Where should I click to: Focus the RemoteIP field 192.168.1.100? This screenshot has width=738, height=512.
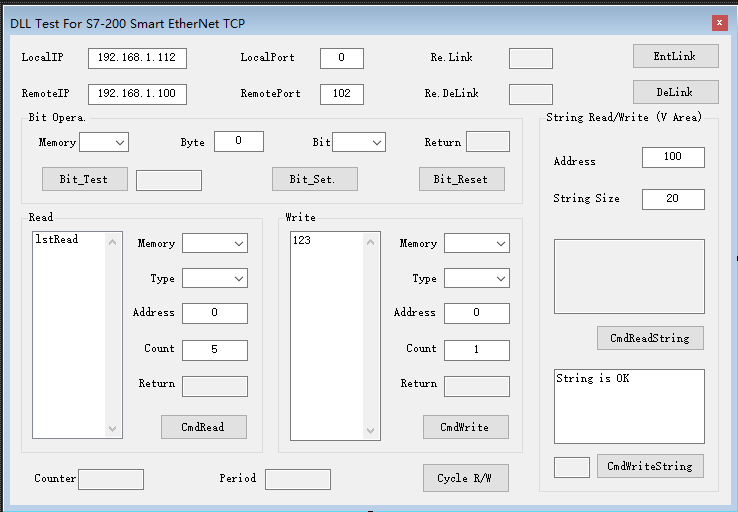[137, 94]
